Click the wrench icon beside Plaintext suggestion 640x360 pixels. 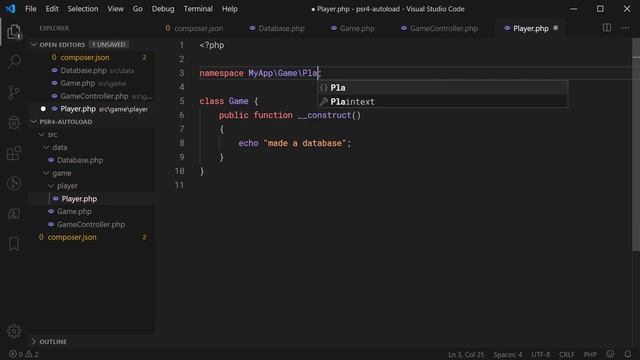tap(324, 102)
